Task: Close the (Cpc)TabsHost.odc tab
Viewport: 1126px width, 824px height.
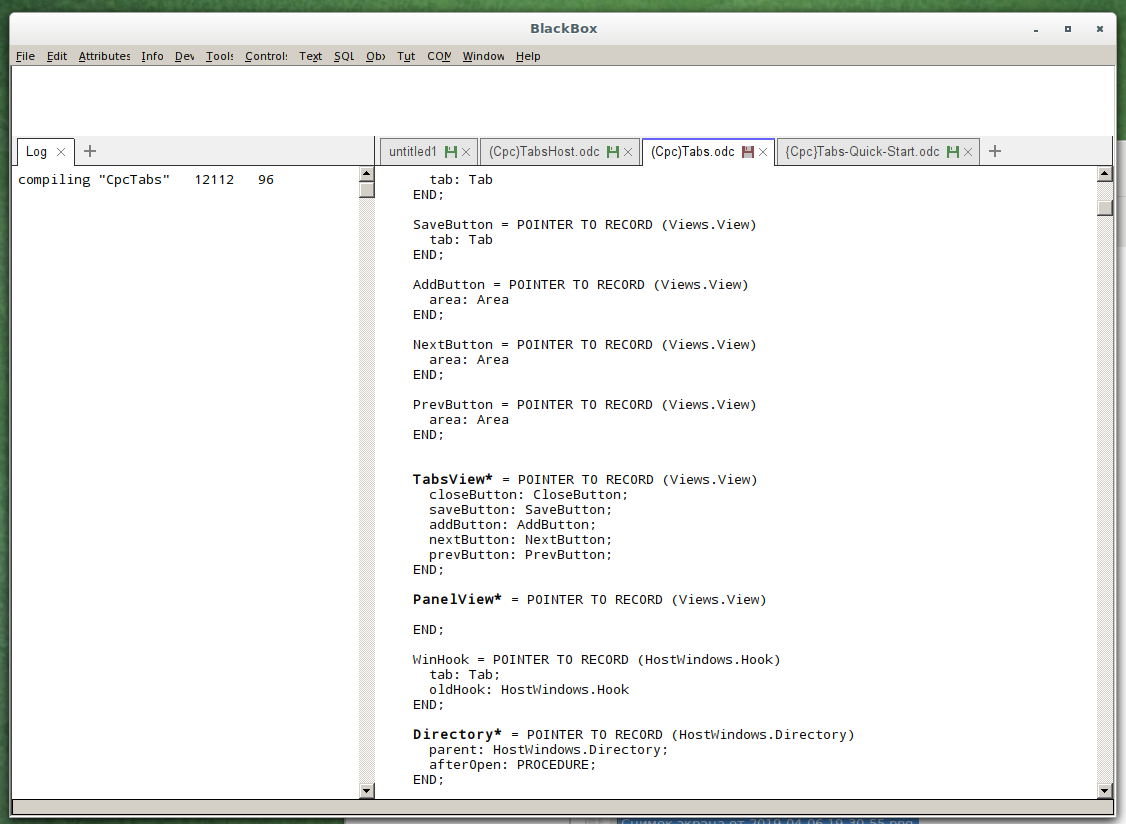Action: click(x=628, y=152)
